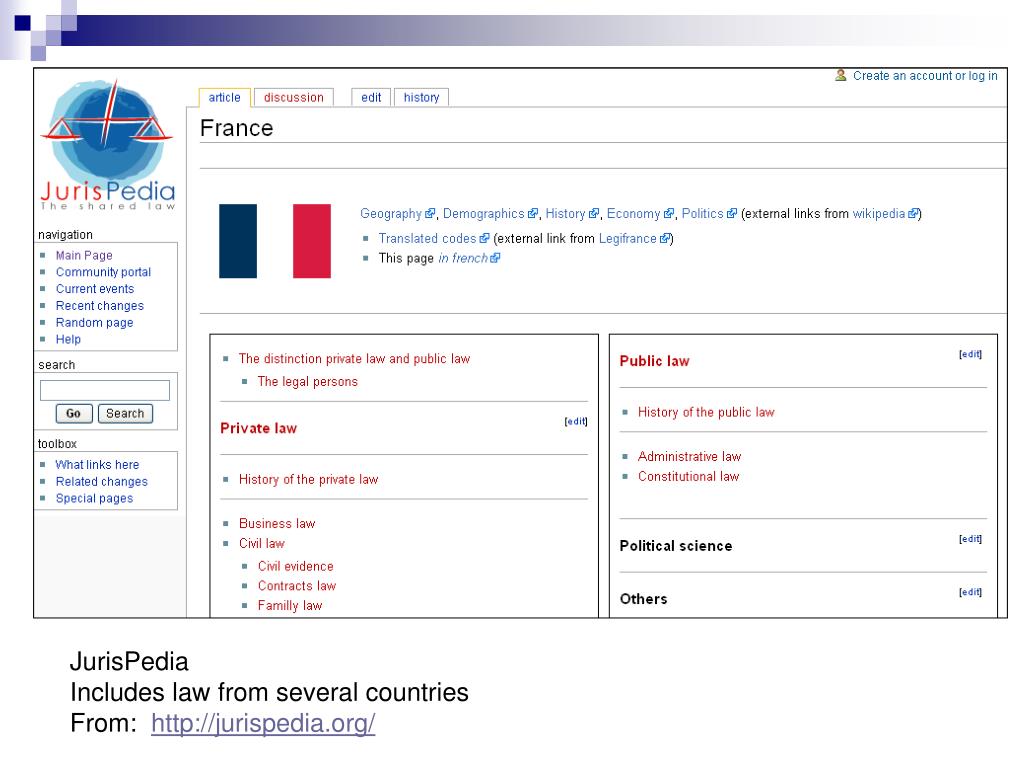
Task: Open the Familly law link
Action: click(290, 605)
